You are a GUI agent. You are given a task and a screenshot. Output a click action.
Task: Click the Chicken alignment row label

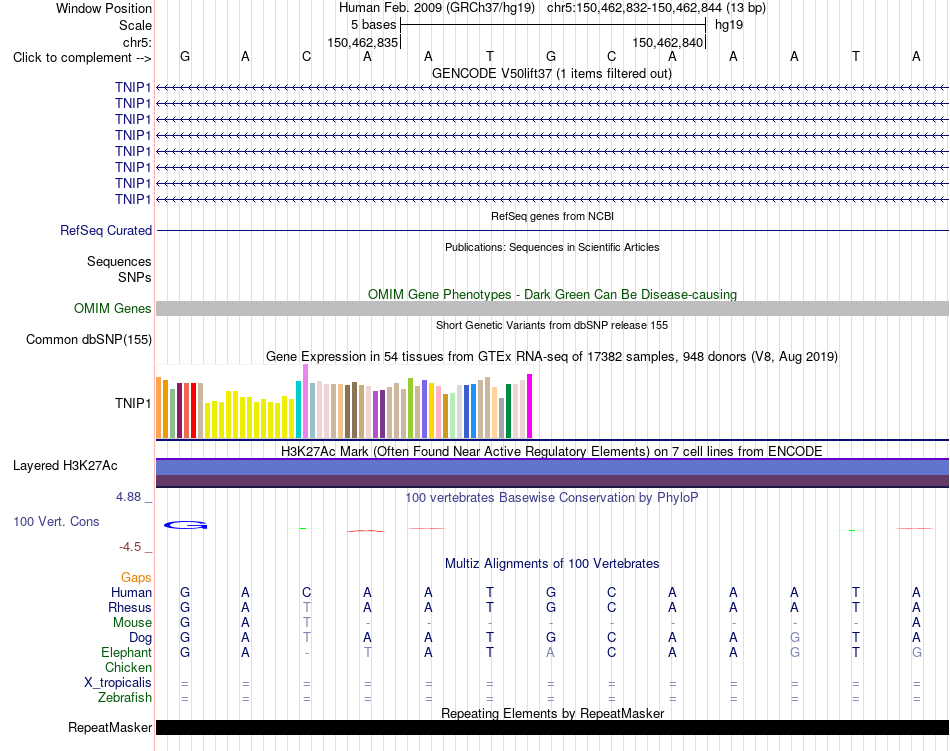(128, 667)
